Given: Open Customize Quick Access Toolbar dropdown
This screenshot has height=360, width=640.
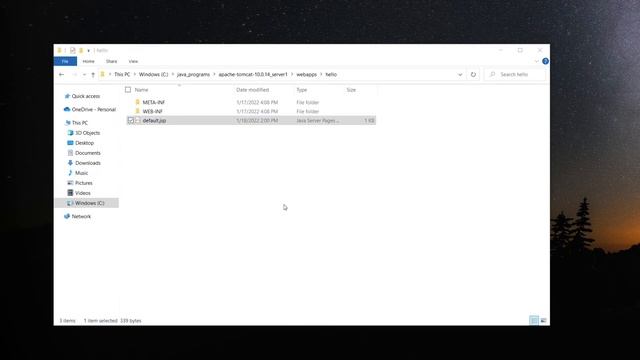Looking at the screenshot, I should pyautogui.click(x=89, y=51).
